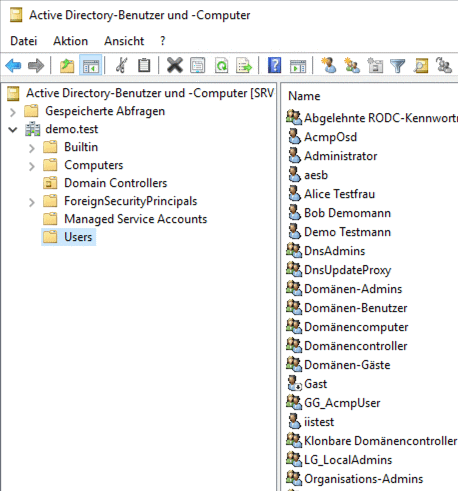
Task: Open Help with the blue question-mark icon
Action: coord(274,65)
